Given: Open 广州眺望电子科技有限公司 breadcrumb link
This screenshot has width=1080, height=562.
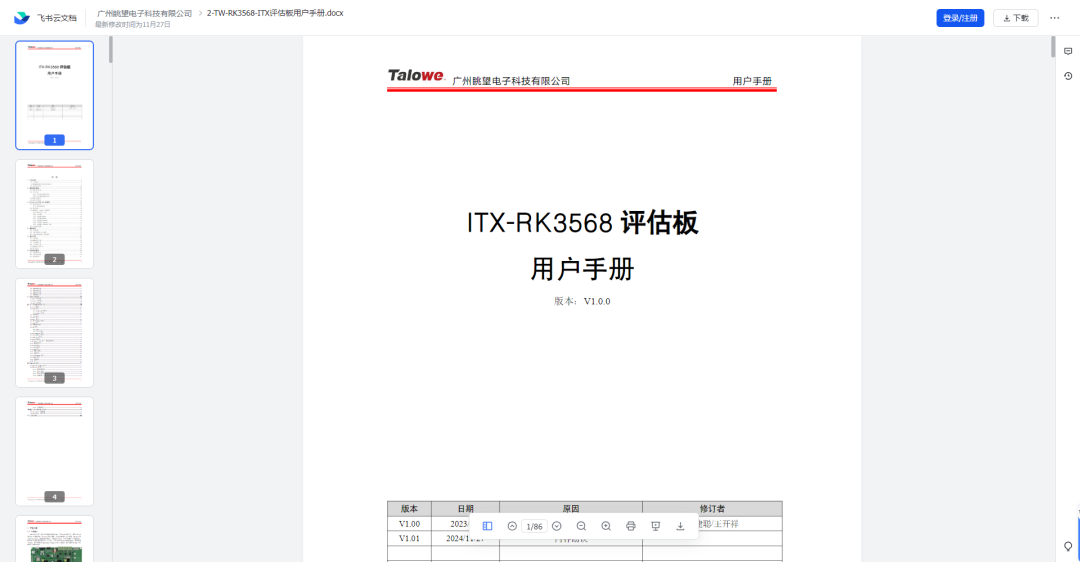Looking at the screenshot, I should tap(145, 13).
